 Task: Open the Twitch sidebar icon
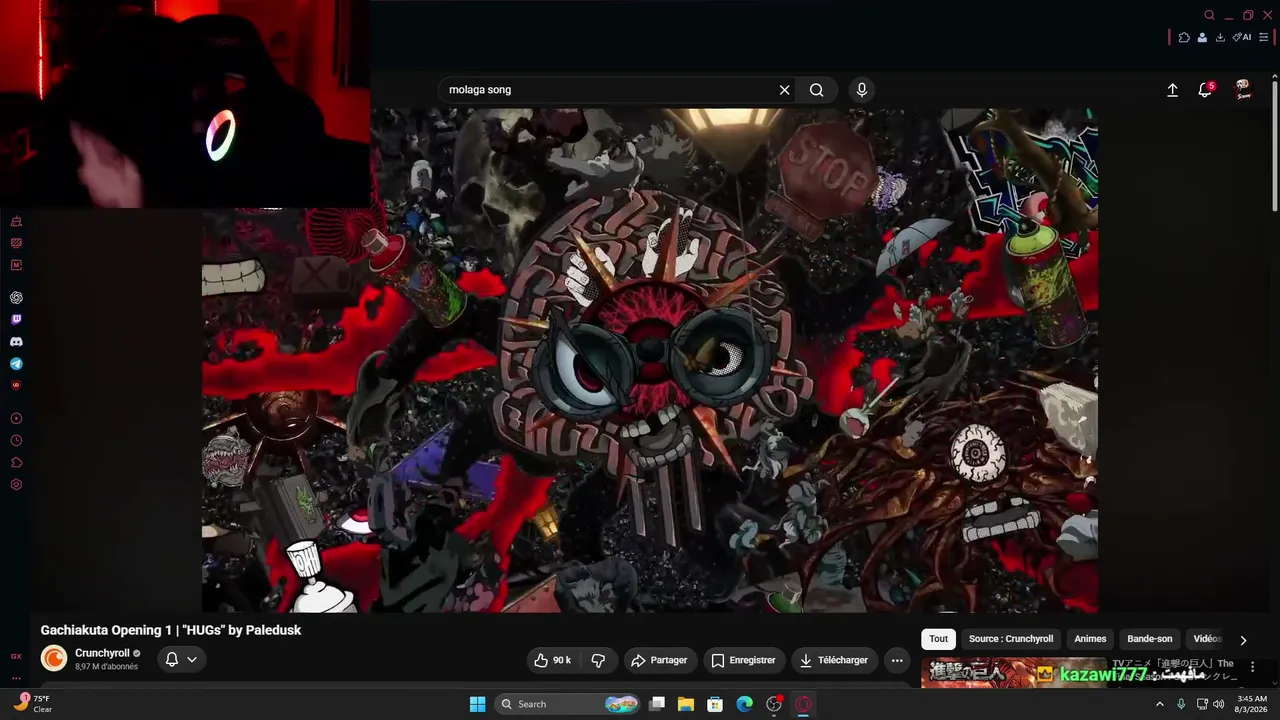[x=16, y=320]
